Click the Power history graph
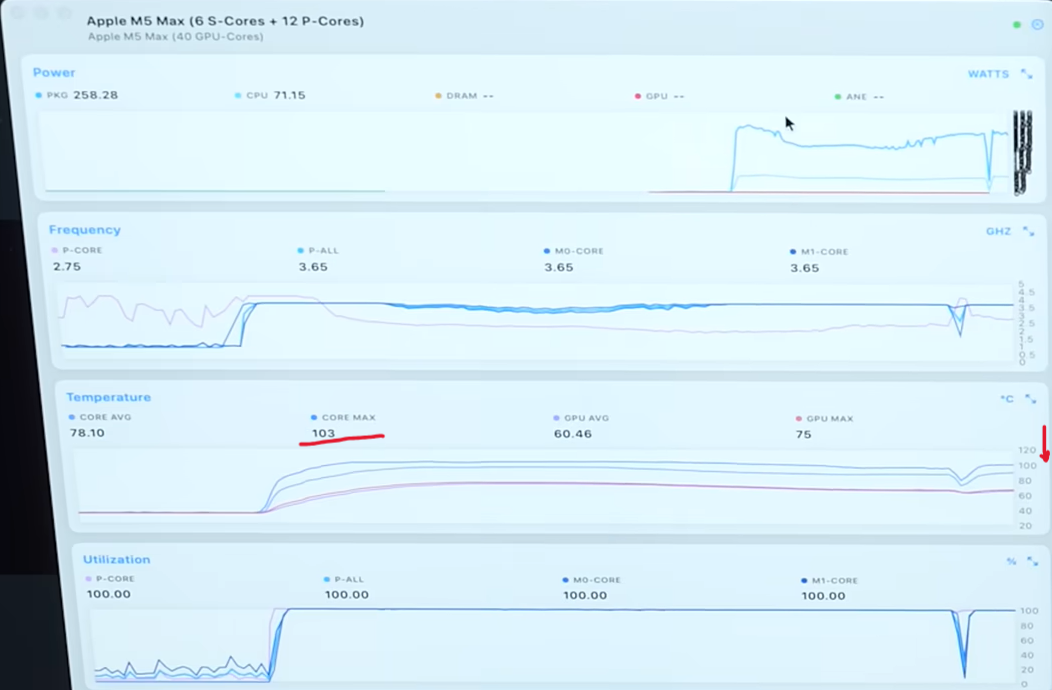The image size is (1052, 690). click(527, 153)
